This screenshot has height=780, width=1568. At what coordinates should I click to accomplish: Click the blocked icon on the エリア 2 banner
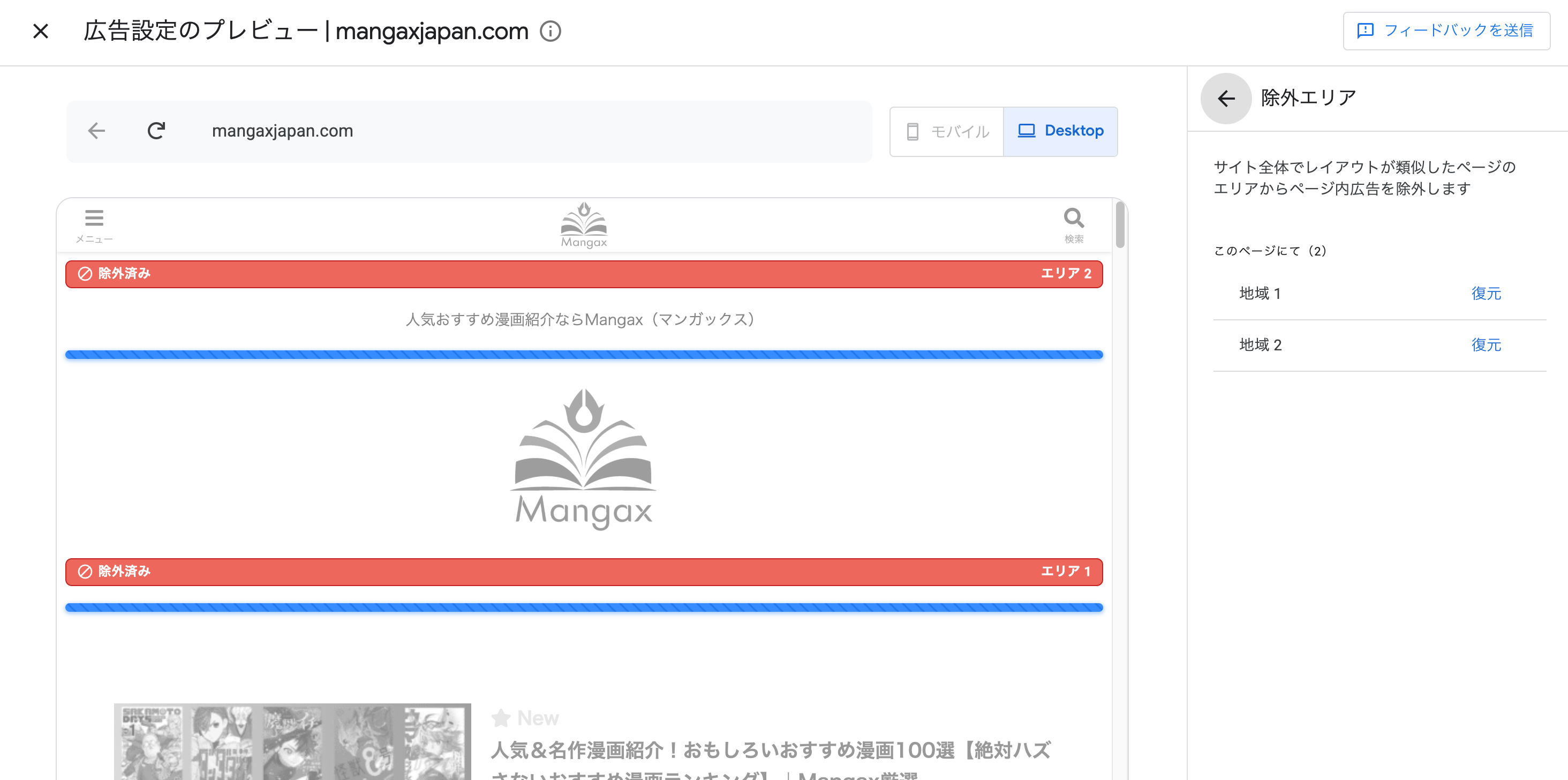84,273
